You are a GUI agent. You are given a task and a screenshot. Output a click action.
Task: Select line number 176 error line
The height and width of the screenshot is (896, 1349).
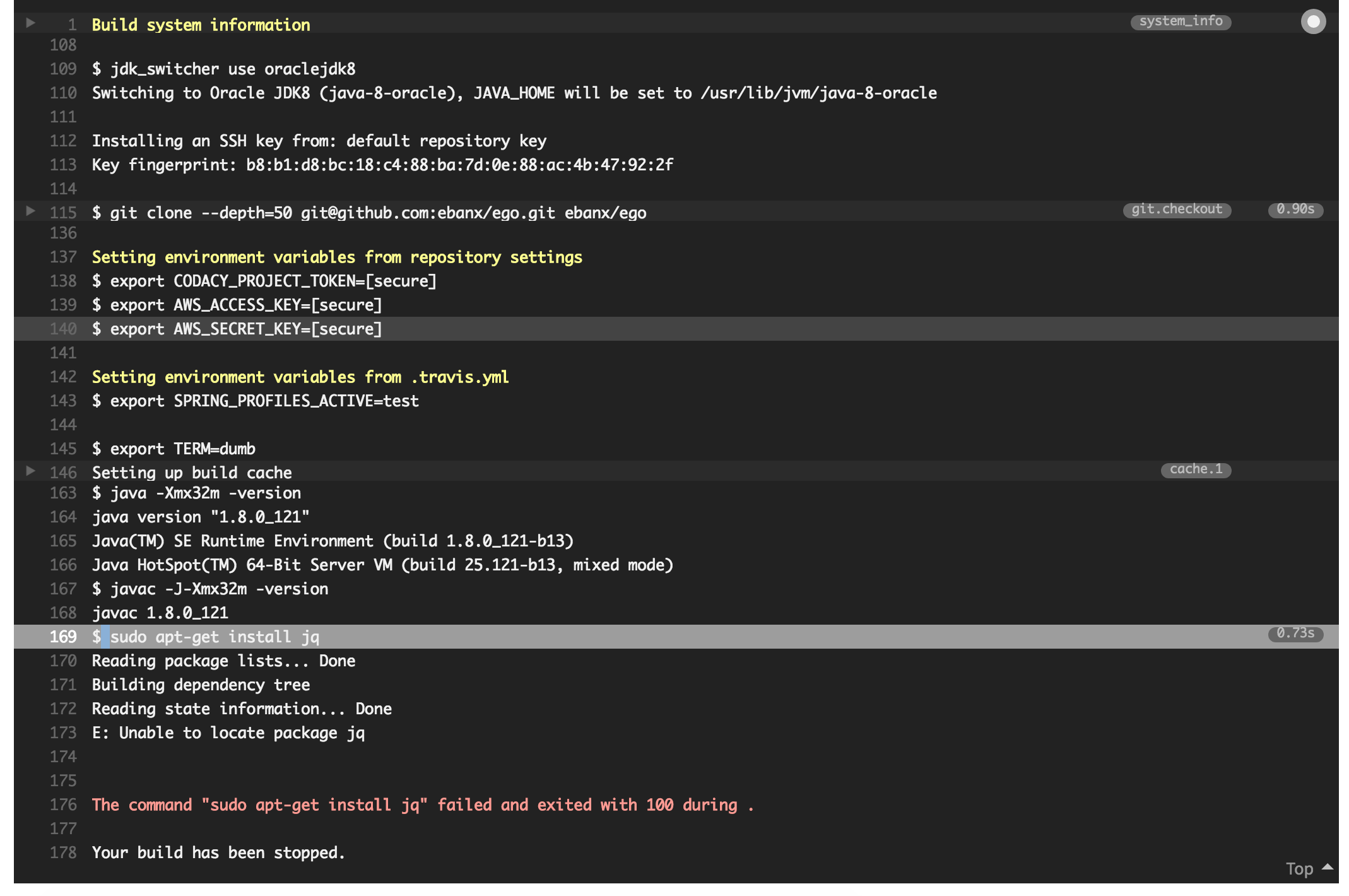[63, 805]
